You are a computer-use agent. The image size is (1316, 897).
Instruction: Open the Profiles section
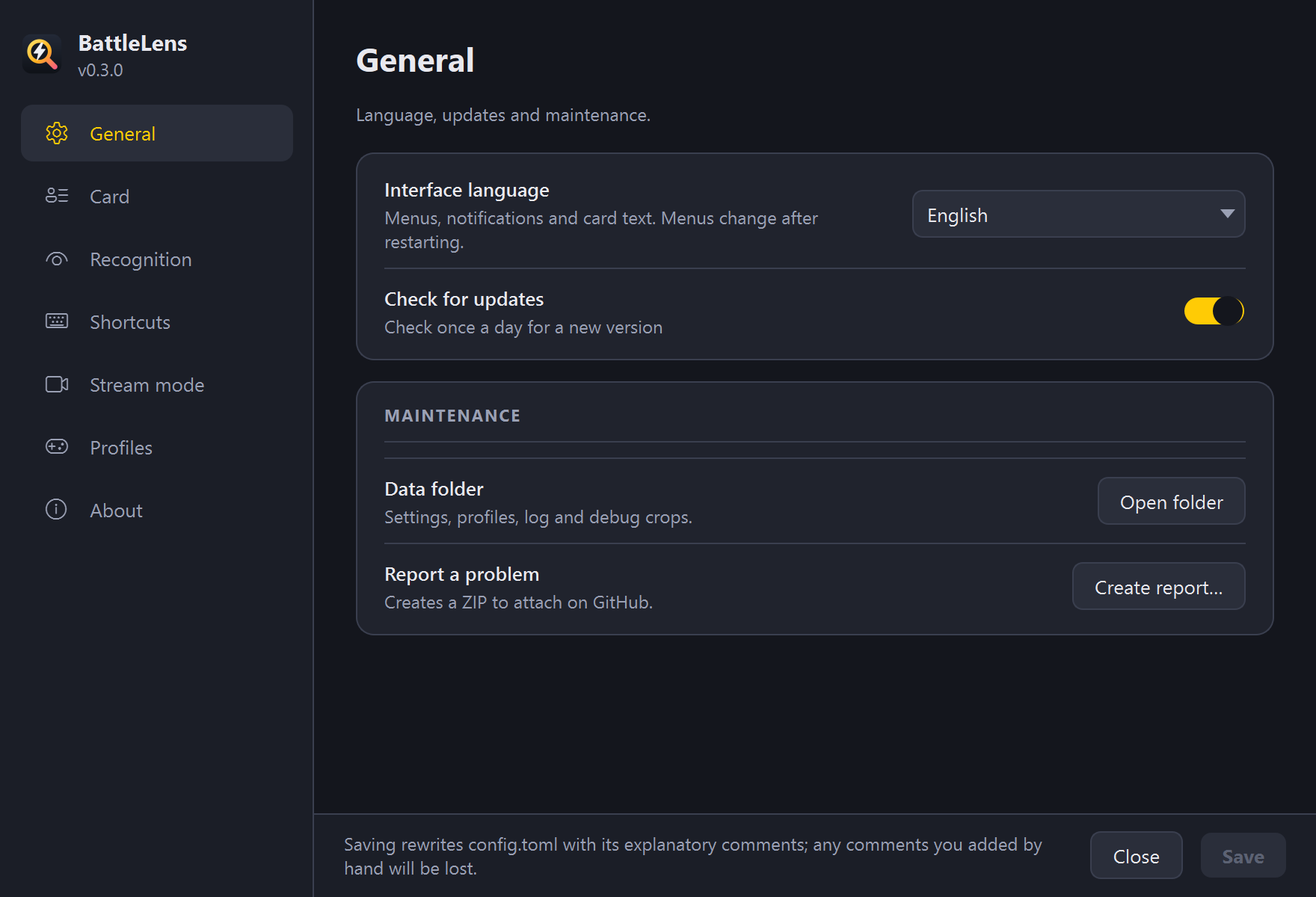(157, 447)
